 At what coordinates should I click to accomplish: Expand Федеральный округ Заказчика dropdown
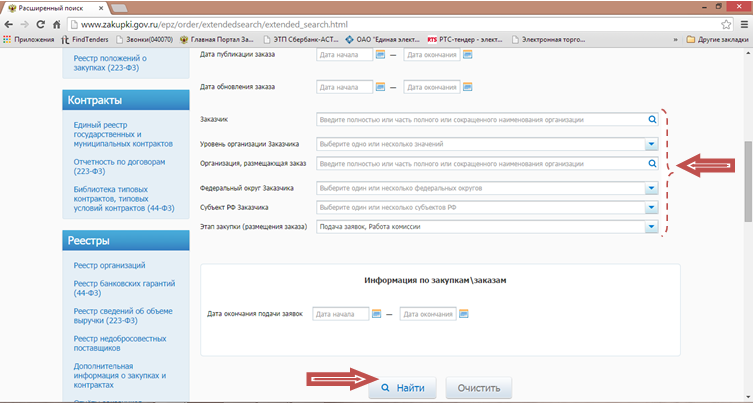coord(651,188)
